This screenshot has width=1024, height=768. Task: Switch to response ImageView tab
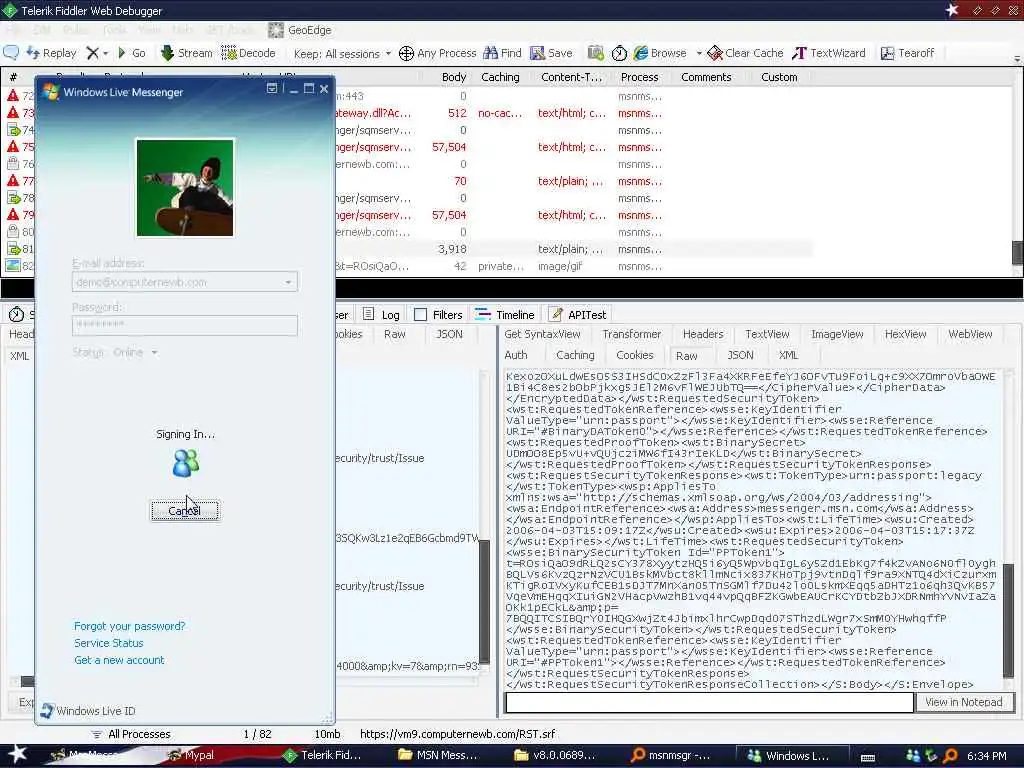point(837,334)
